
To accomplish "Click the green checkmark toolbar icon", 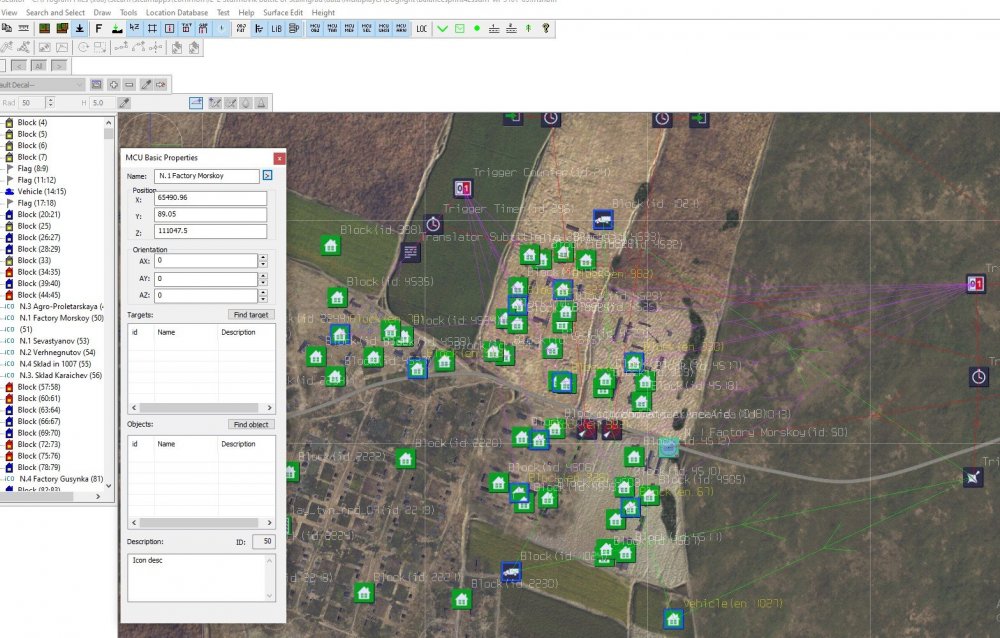I will click(x=442, y=29).
